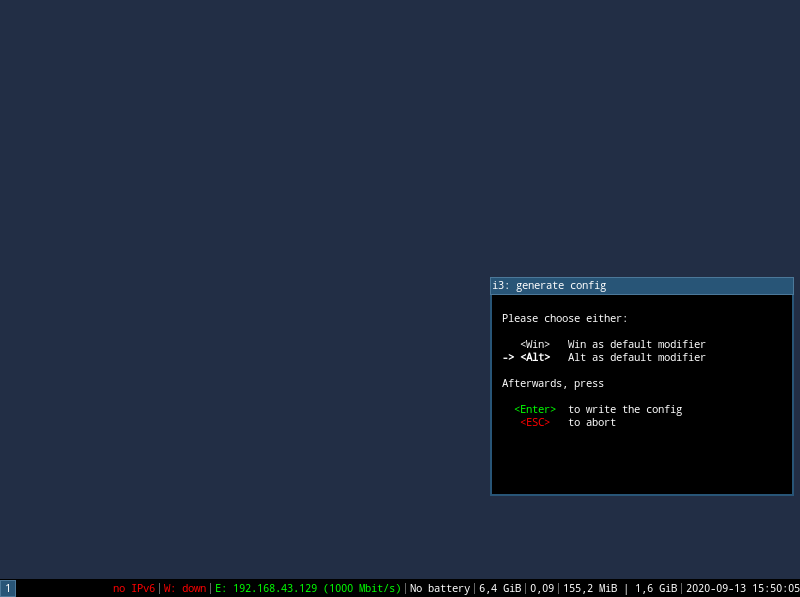Click the 2020-09-13 date and time
The image size is (800, 597).
pos(742,588)
